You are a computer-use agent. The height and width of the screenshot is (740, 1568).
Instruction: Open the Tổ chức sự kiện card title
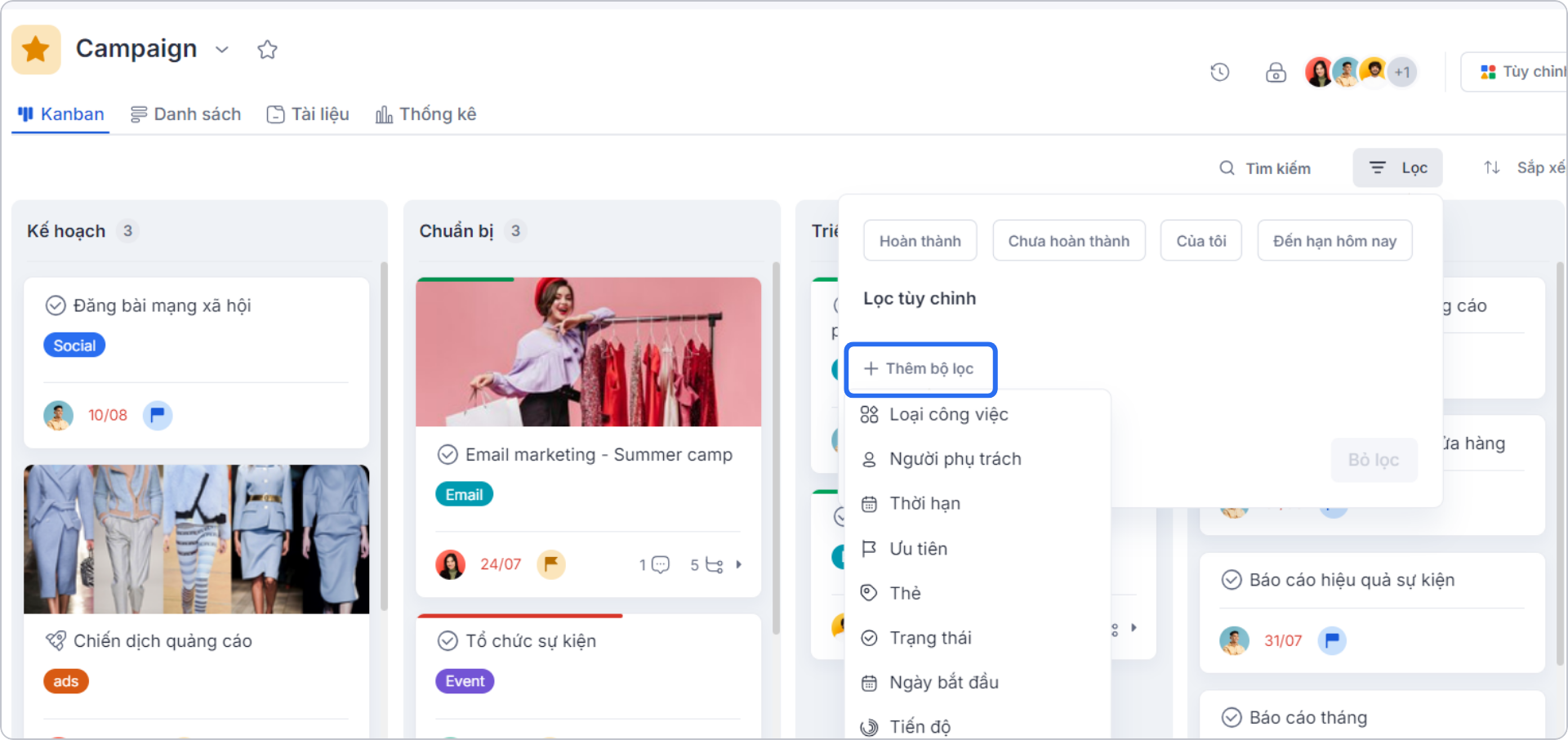[531, 641]
